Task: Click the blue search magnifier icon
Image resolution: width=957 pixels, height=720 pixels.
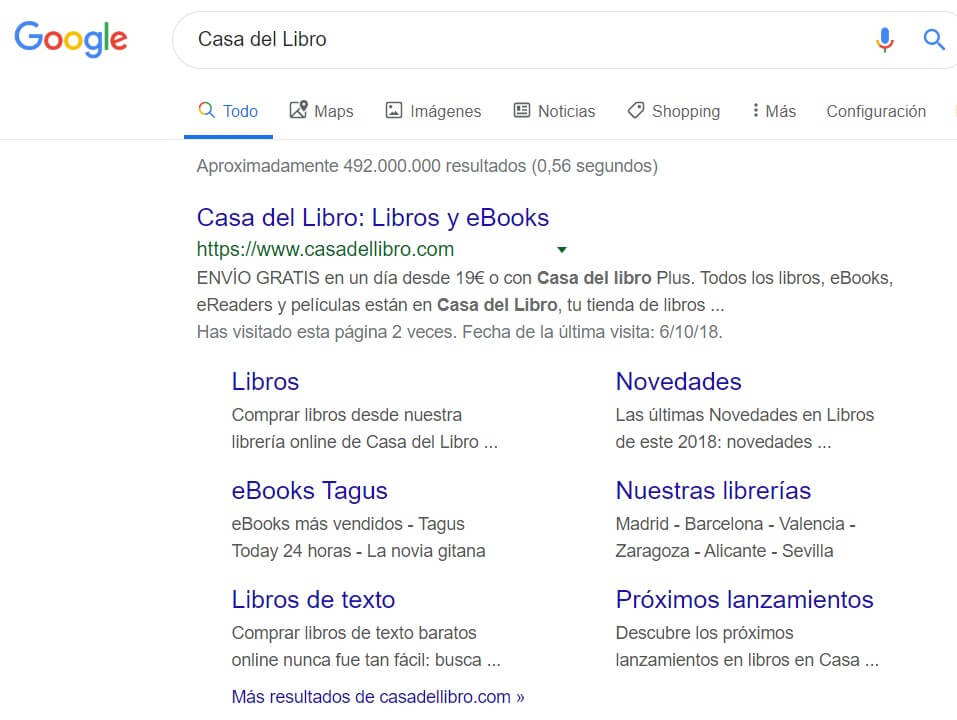Action: [x=933, y=40]
